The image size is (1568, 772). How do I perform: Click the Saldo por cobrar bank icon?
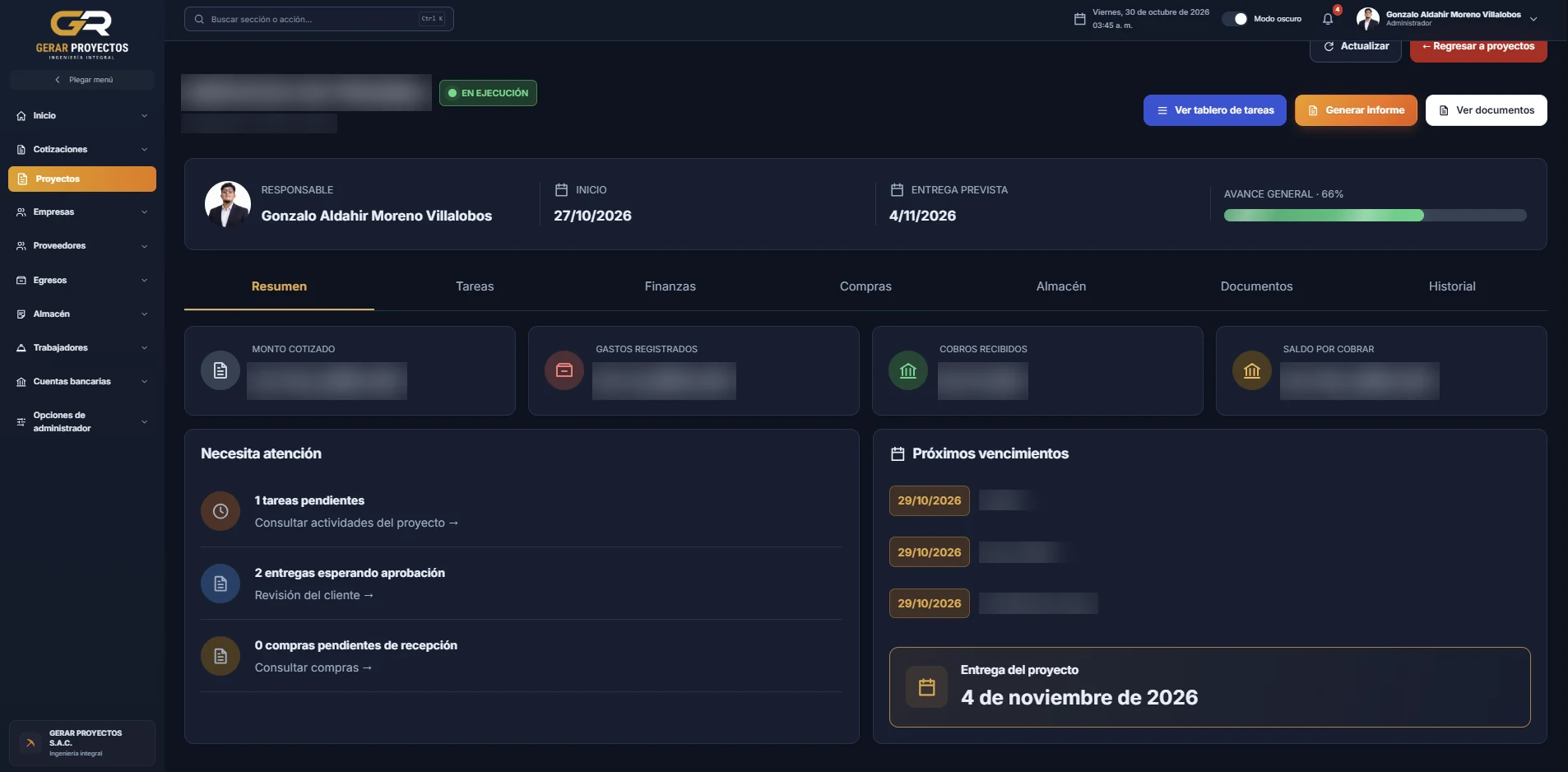1252,370
